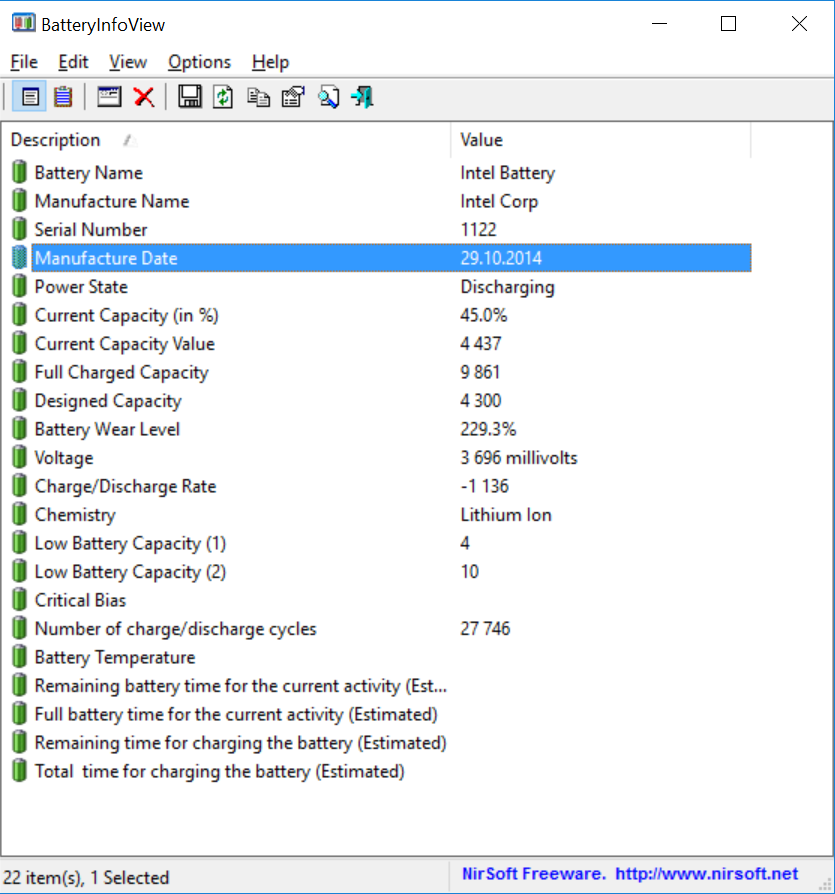The image size is (835, 894).
Task: Click battery icon beside Designed Capacity
Action: point(19,400)
